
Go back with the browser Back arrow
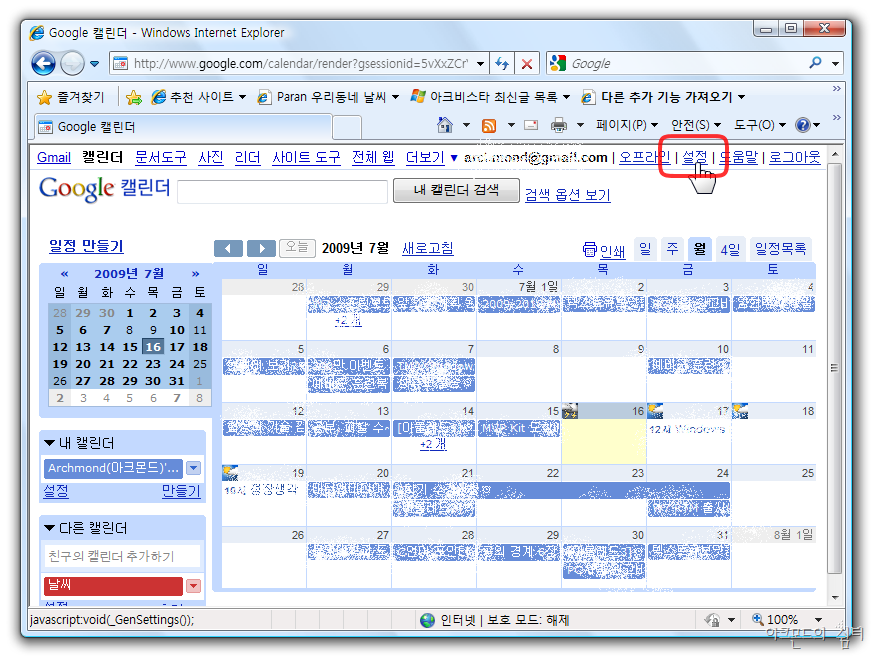[43, 63]
